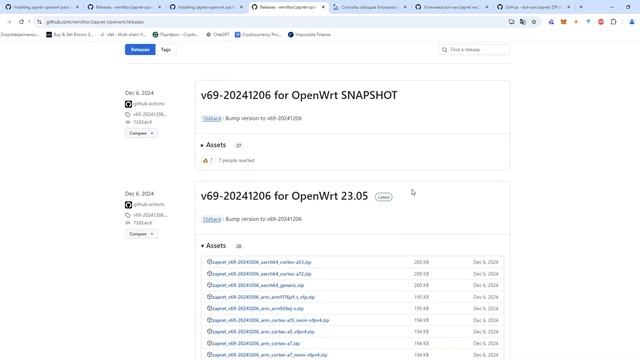
Task: Reload the GitHub releases page
Action: pos(21,22)
